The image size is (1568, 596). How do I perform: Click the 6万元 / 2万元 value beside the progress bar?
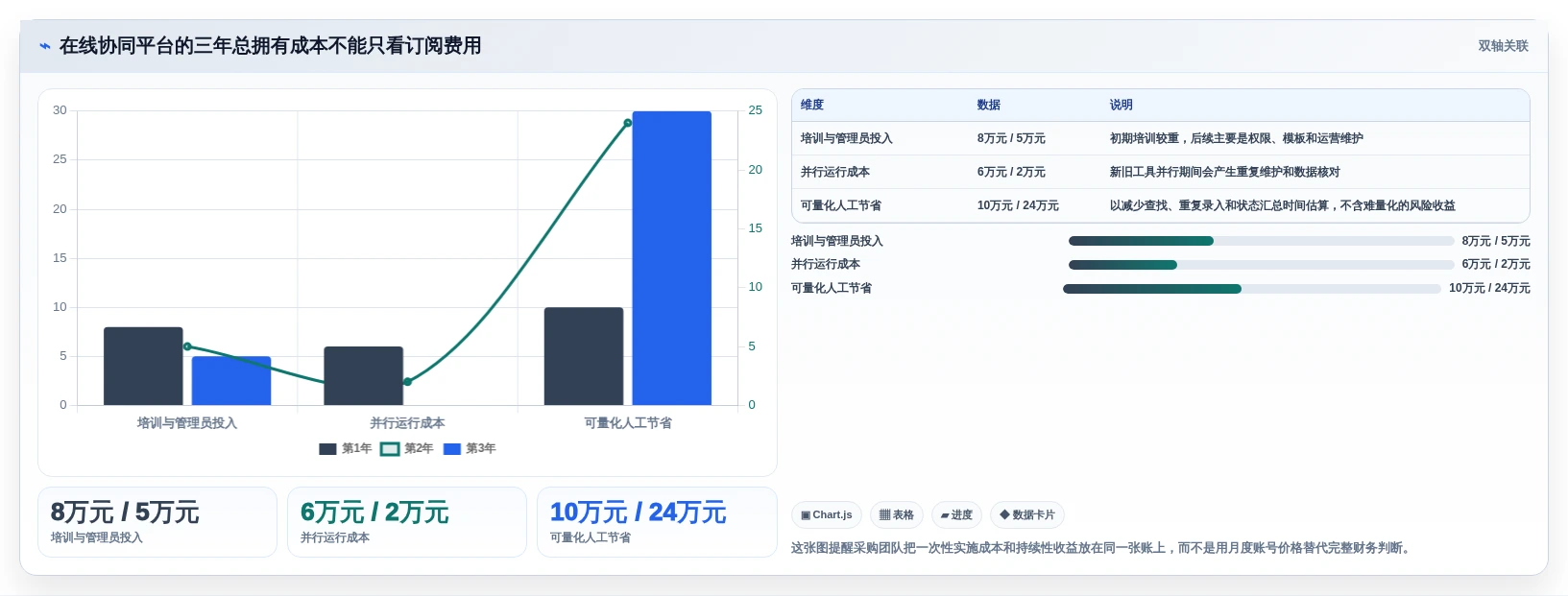tap(1496, 264)
